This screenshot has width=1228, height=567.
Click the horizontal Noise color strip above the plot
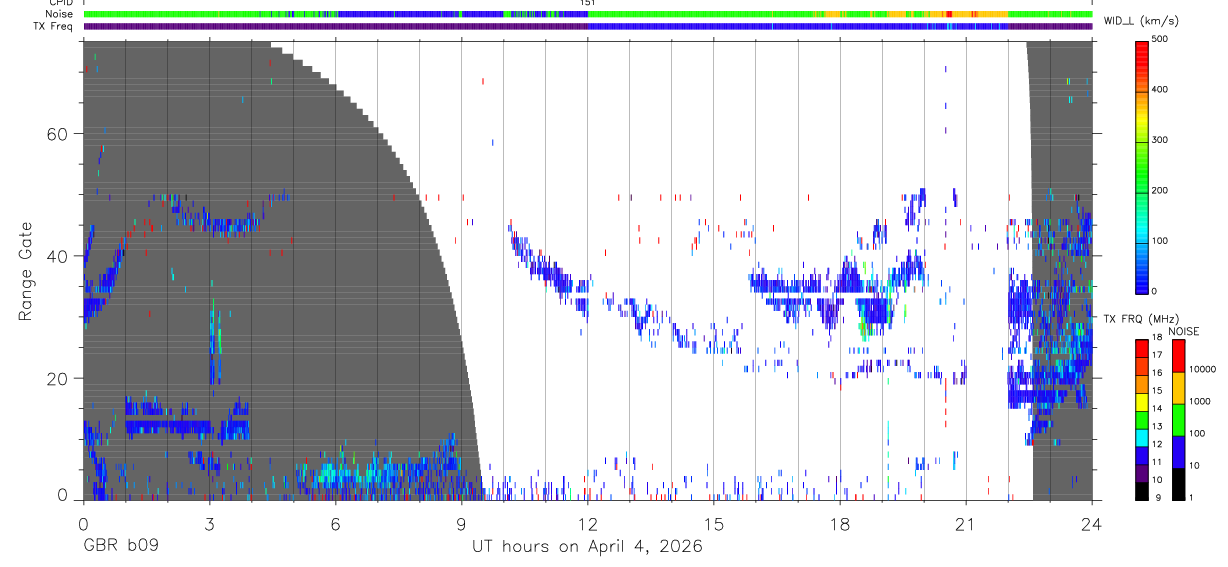click(588, 15)
